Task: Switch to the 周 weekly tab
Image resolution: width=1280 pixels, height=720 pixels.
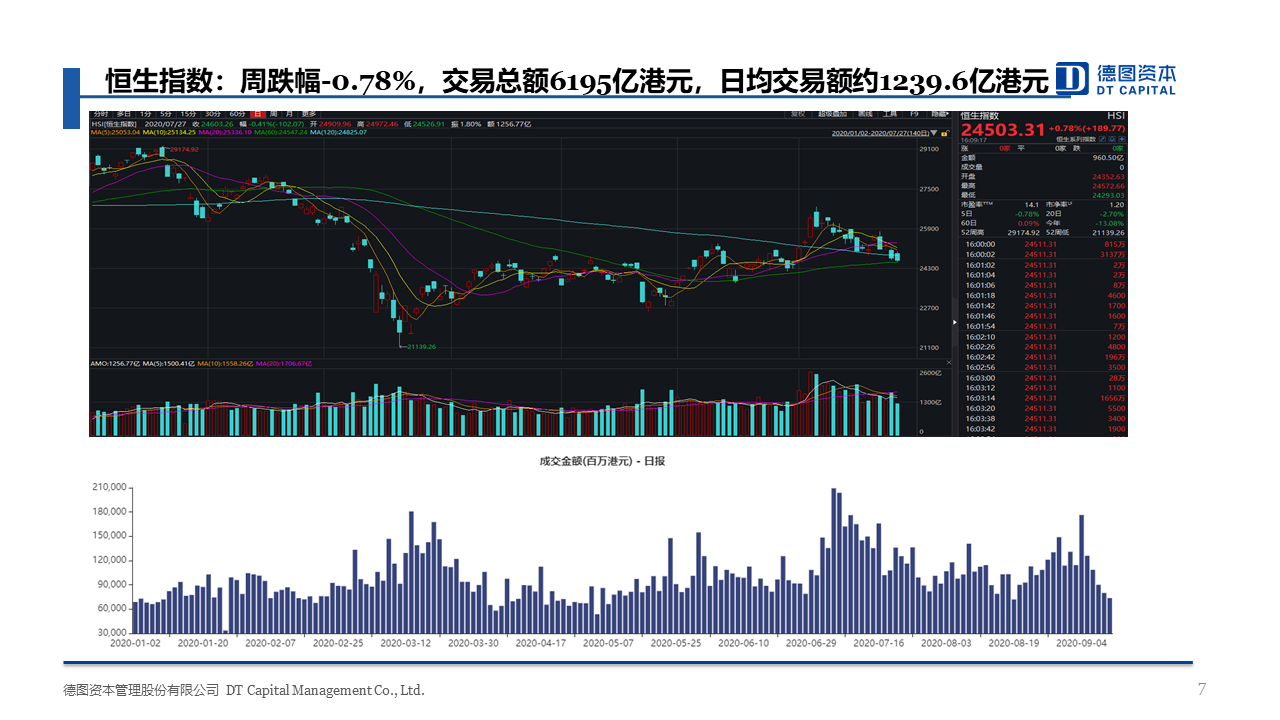Action: (x=273, y=114)
